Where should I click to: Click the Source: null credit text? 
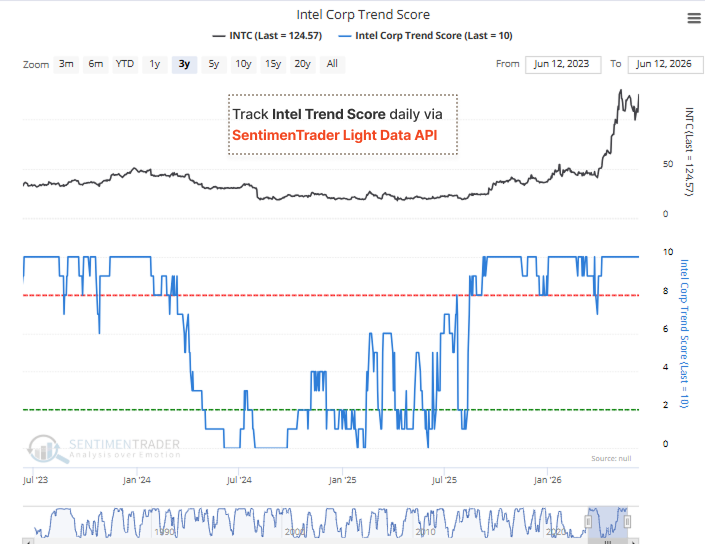point(611,459)
